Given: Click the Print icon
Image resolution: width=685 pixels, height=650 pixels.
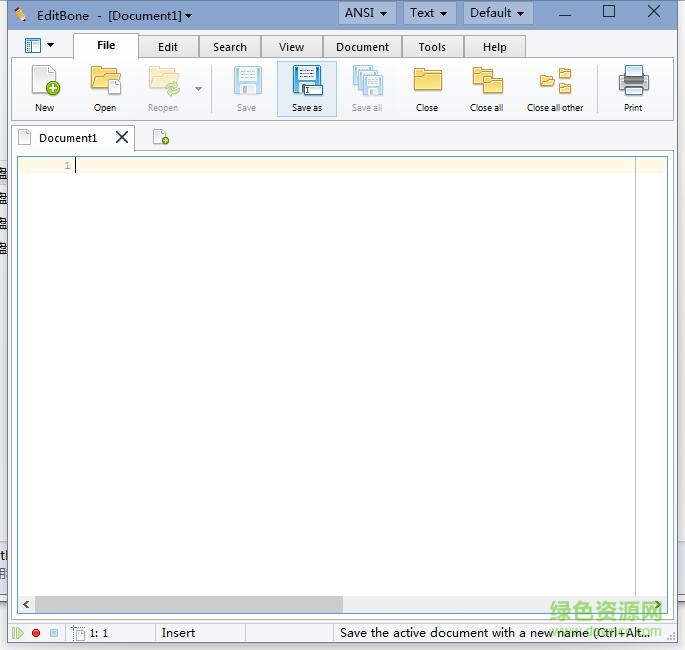Looking at the screenshot, I should [x=633, y=82].
